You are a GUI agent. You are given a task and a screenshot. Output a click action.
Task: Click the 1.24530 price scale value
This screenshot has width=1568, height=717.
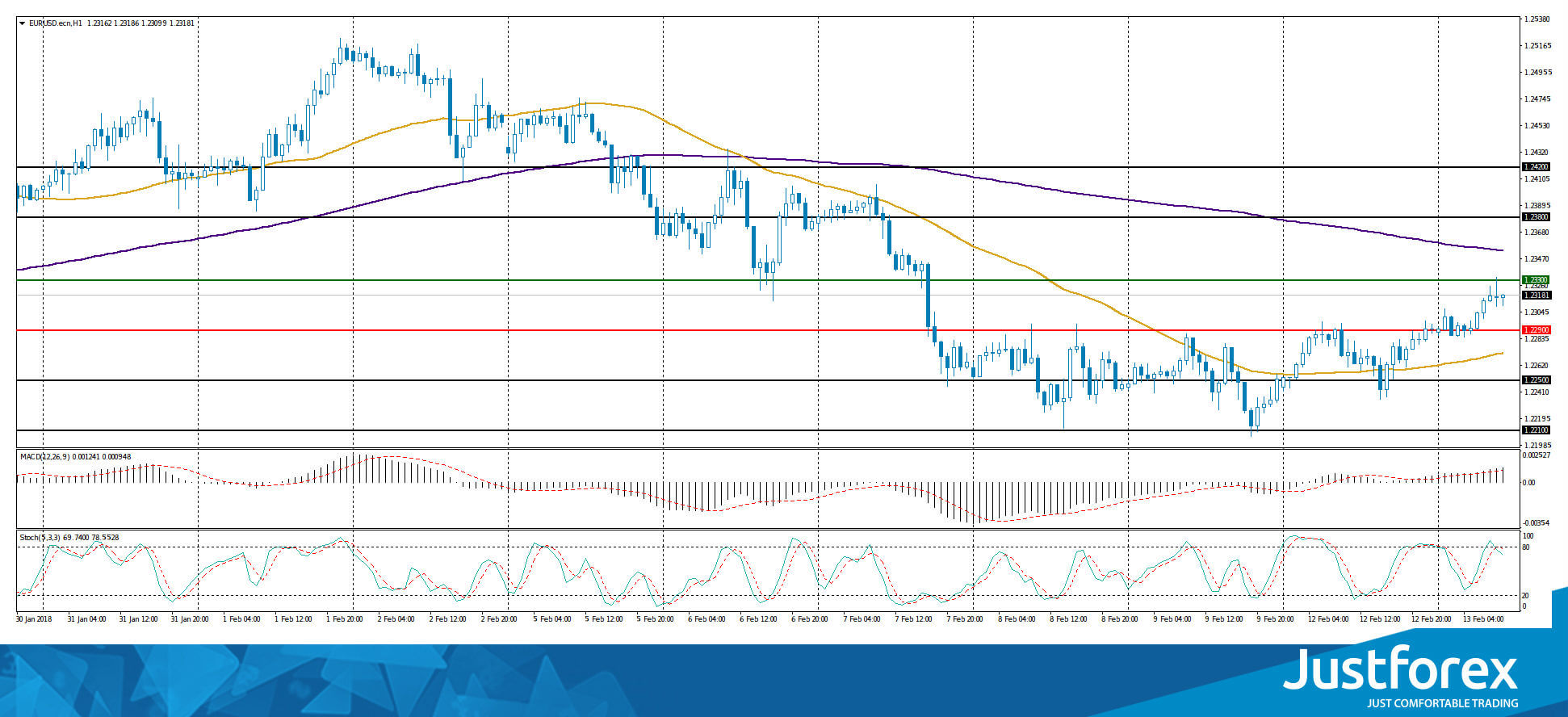tap(1537, 126)
